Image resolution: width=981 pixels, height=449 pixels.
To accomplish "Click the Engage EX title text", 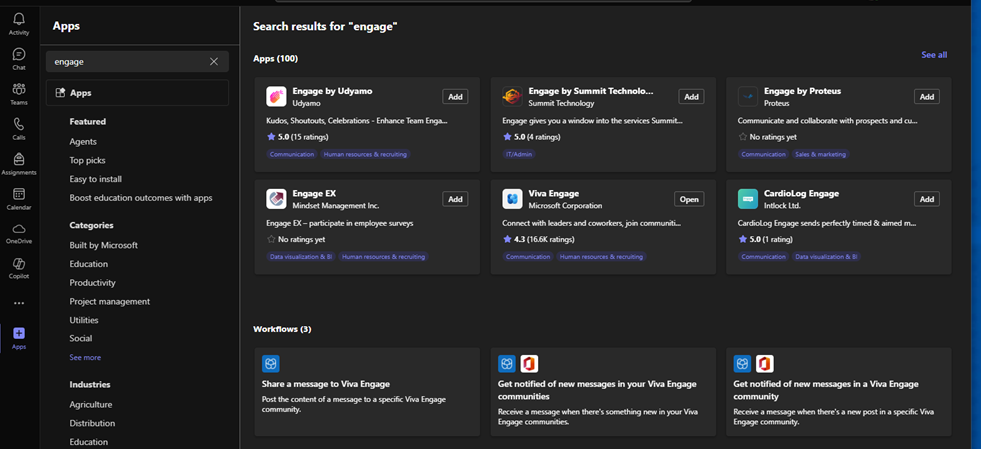I will point(314,194).
